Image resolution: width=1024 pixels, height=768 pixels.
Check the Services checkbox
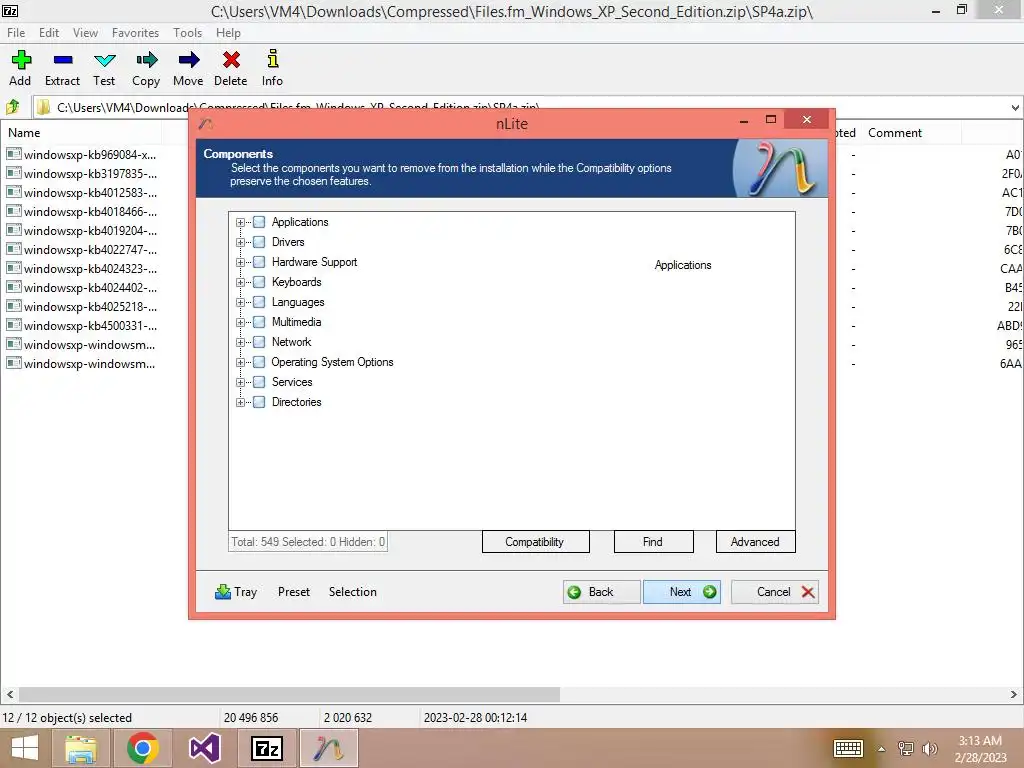tap(259, 382)
